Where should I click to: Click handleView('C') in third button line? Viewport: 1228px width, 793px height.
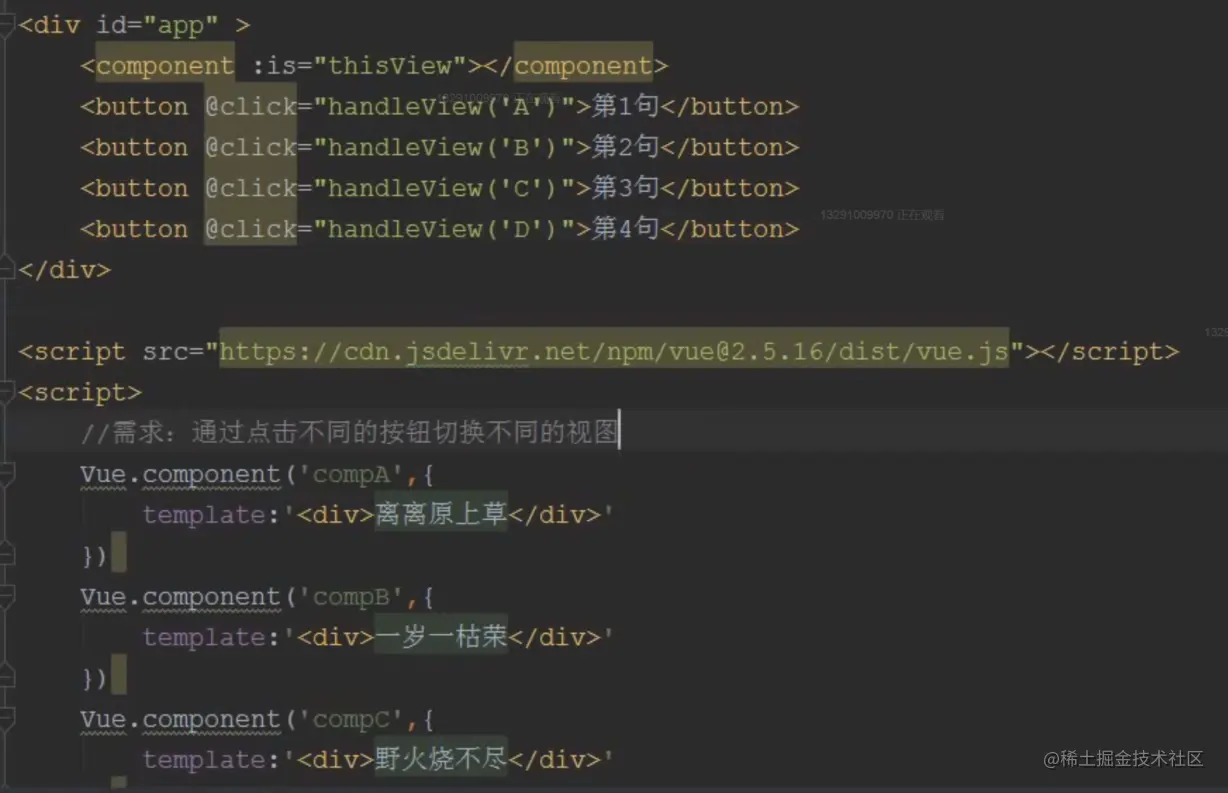pyautogui.click(x=443, y=189)
